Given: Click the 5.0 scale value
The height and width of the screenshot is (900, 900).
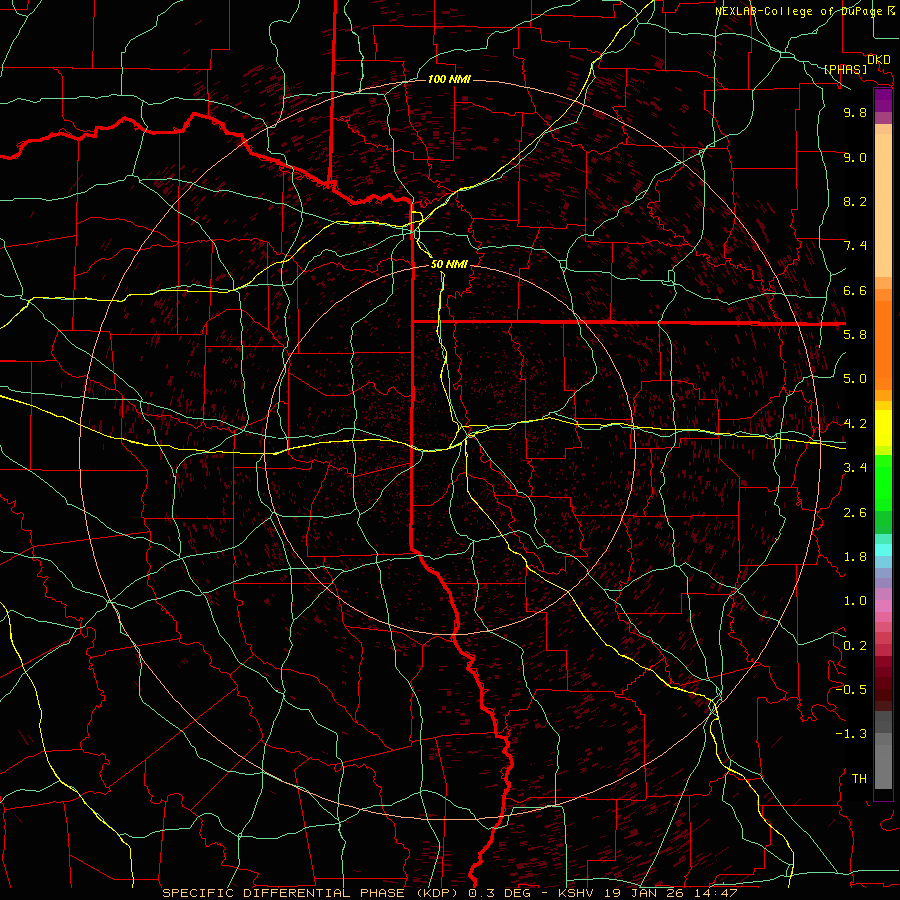Looking at the screenshot, I should 855,379.
